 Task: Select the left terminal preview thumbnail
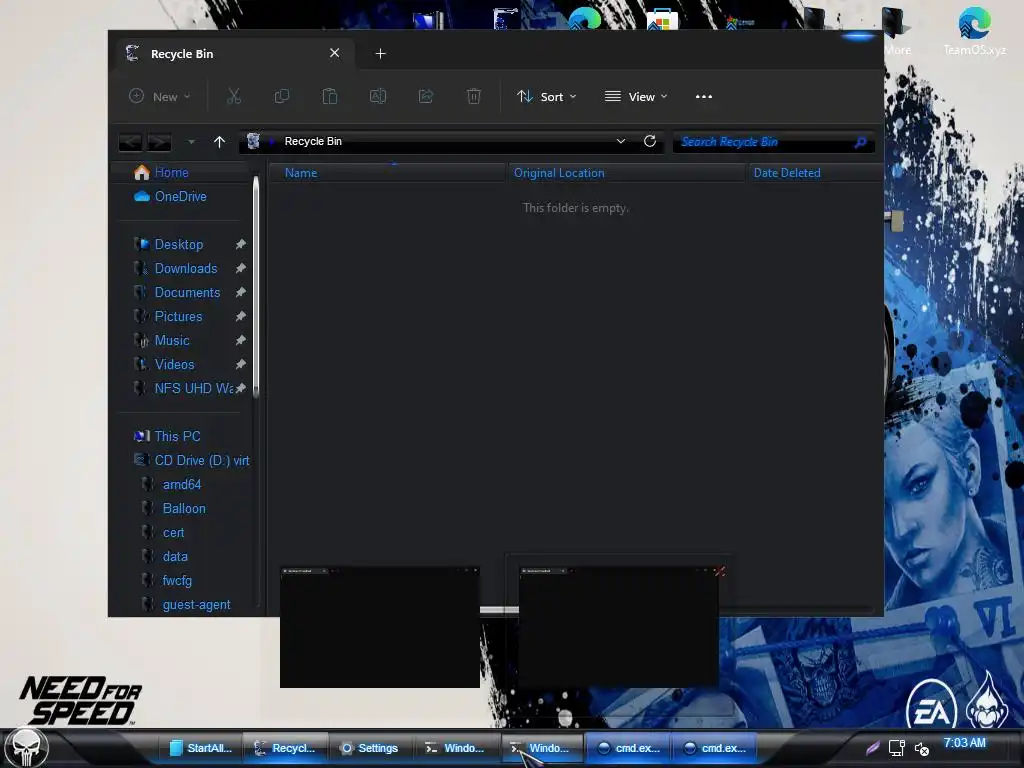click(x=380, y=628)
